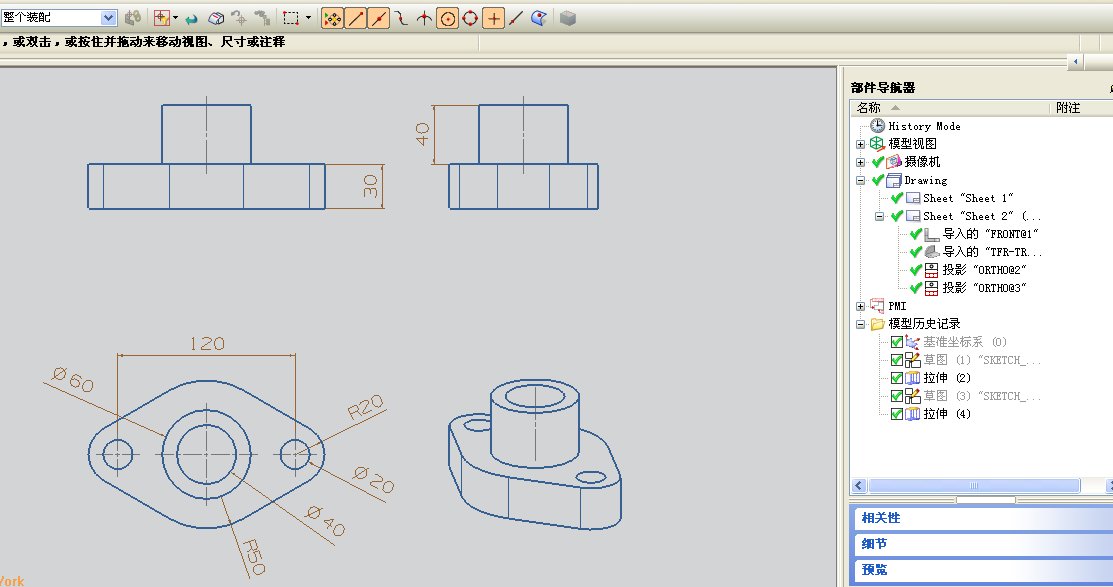Image resolution: width=1113 pixels, height=587 pixels.
Task: Click the navigator scrollbar left arrow
Action: pyautogui.click(x=859, y=485)
